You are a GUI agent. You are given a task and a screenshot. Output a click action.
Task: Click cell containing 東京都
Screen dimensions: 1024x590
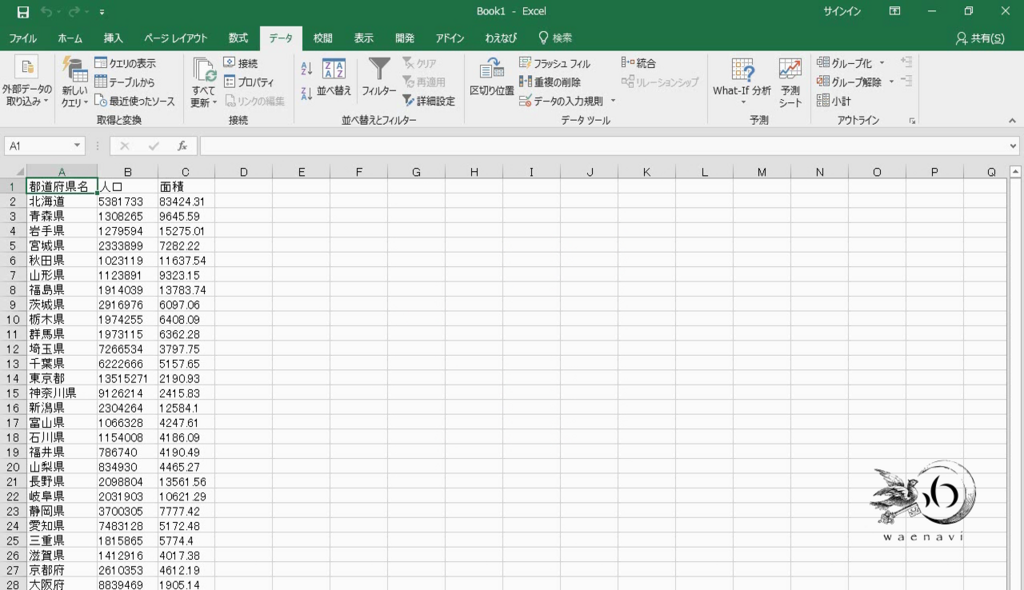[x=61, y=378]
